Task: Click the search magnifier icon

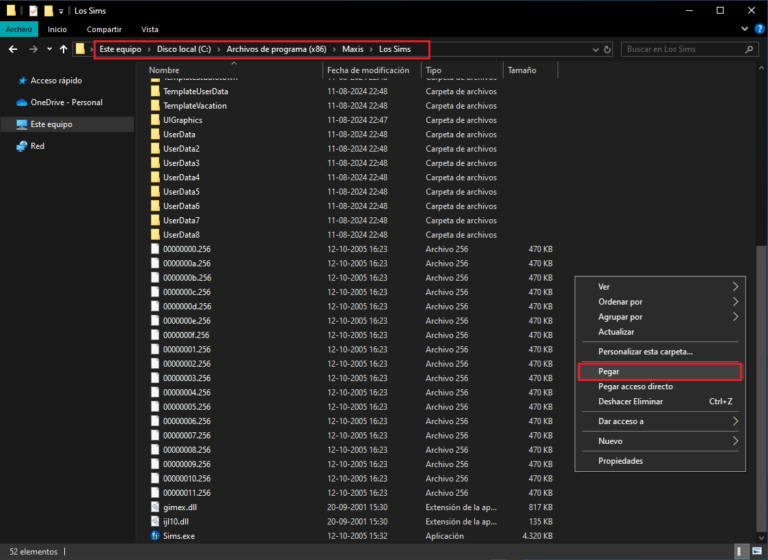Action: pos(749,49)
